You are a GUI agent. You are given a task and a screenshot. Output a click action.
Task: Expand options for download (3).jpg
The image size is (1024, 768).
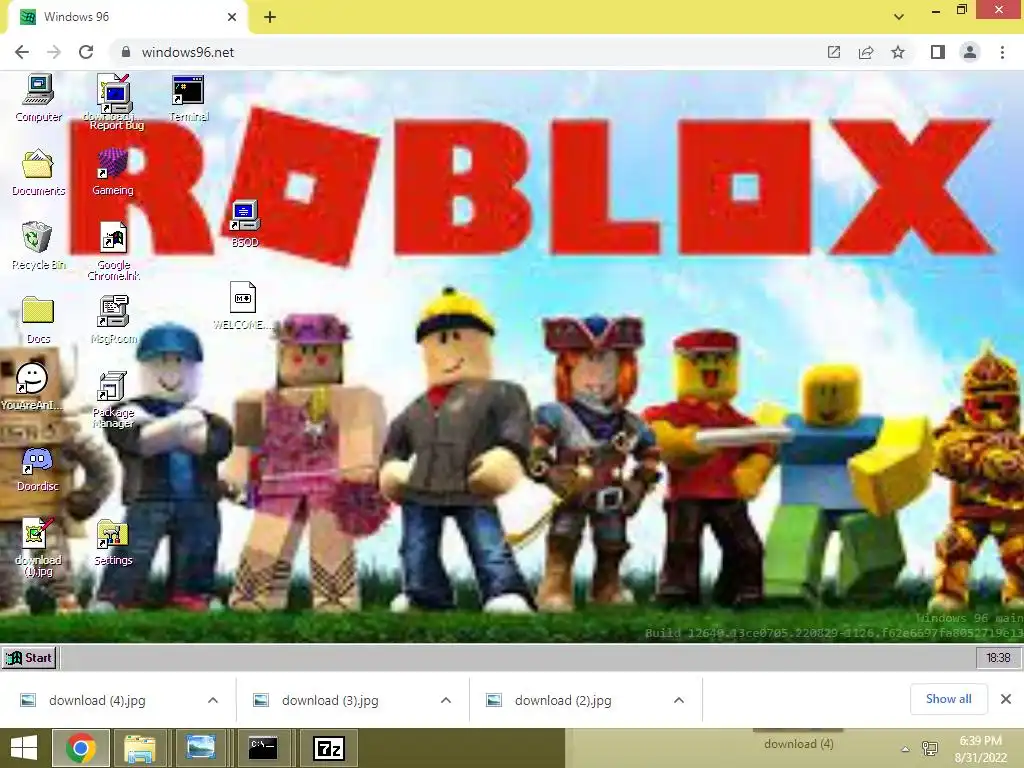(446, 700)
